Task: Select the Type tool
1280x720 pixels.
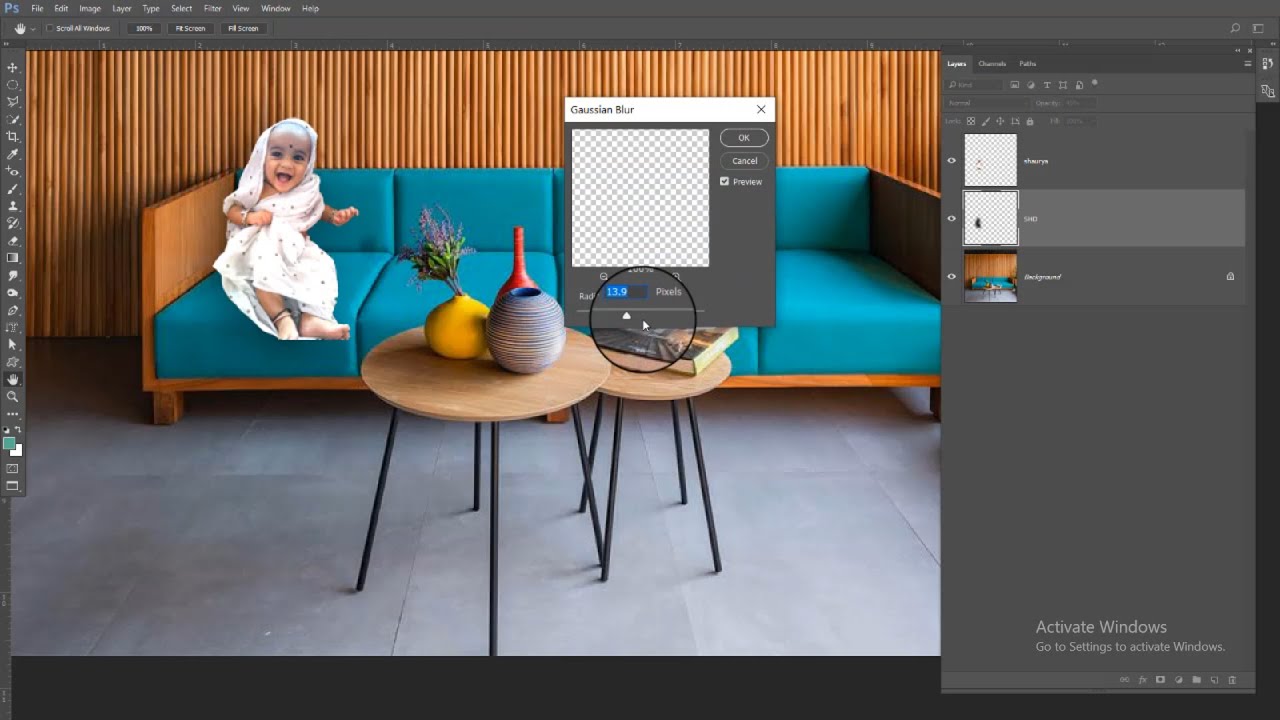Action: [13, 327]
